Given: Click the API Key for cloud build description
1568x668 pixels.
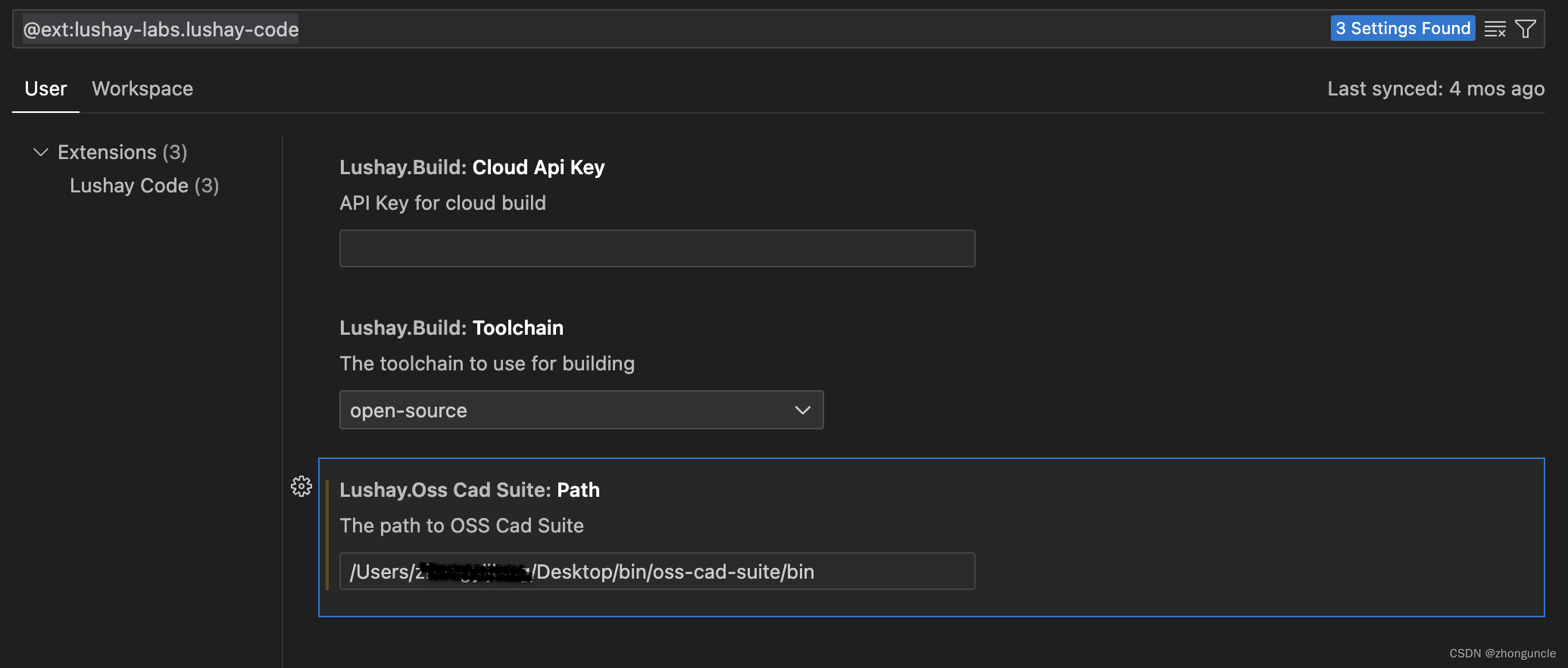Looking at the screenshot, I should [x=442, y=203].
